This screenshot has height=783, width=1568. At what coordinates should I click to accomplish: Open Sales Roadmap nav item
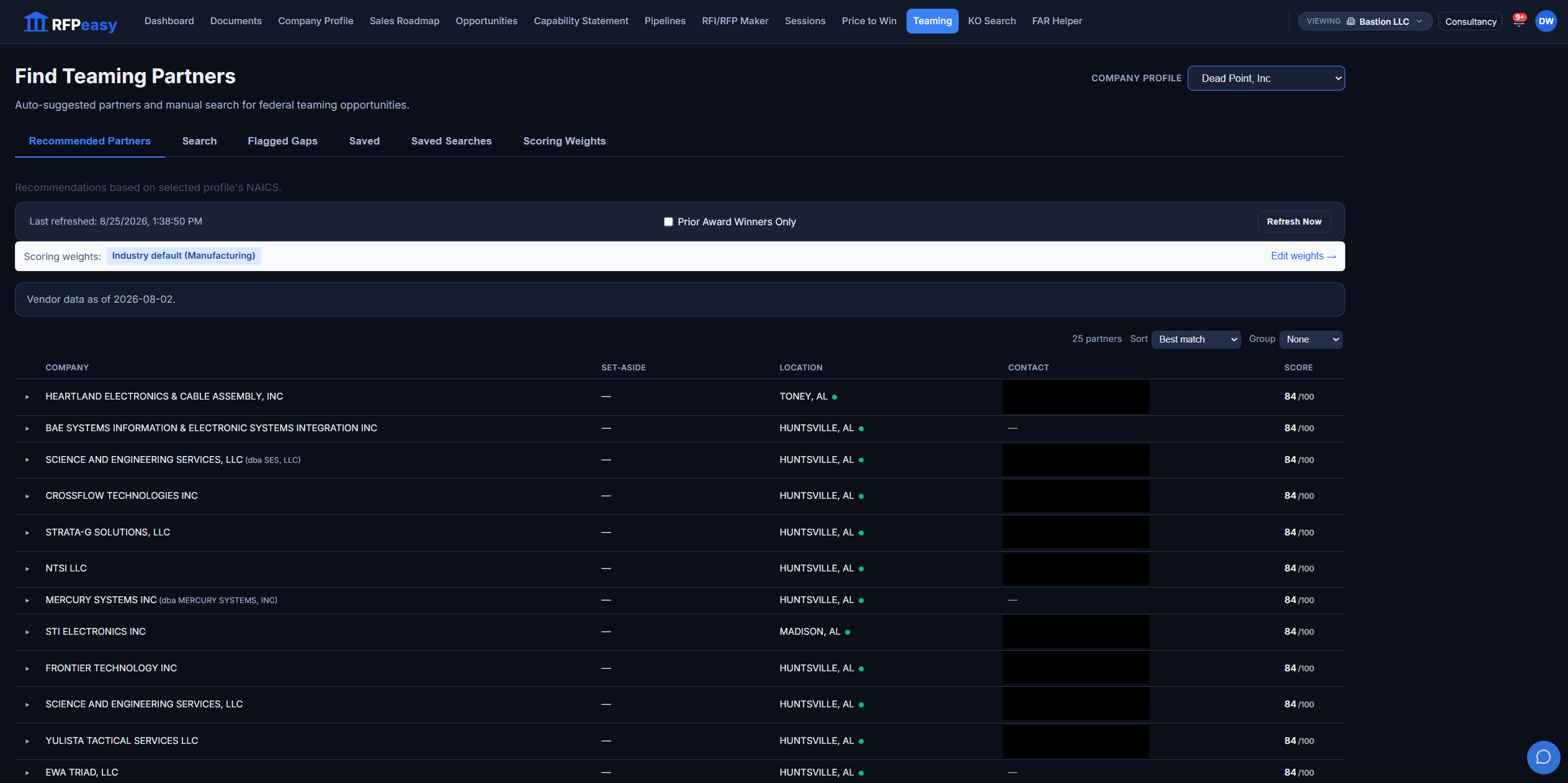404,21
